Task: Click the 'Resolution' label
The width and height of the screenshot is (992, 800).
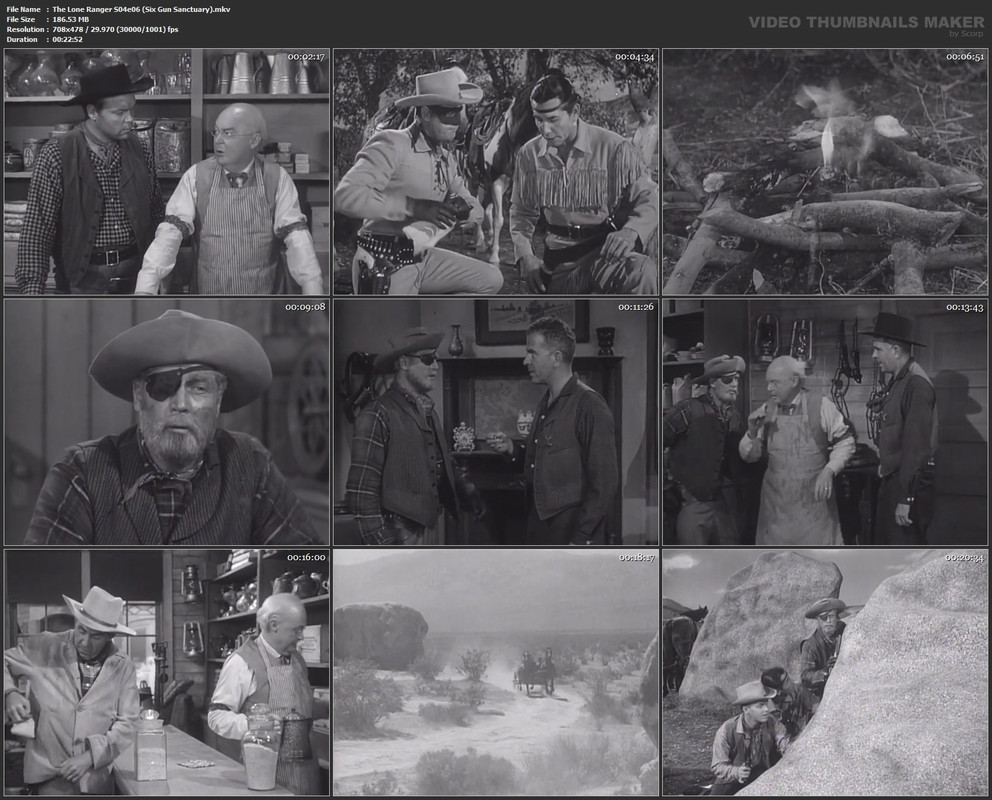Action: click(x=25, y=30)
